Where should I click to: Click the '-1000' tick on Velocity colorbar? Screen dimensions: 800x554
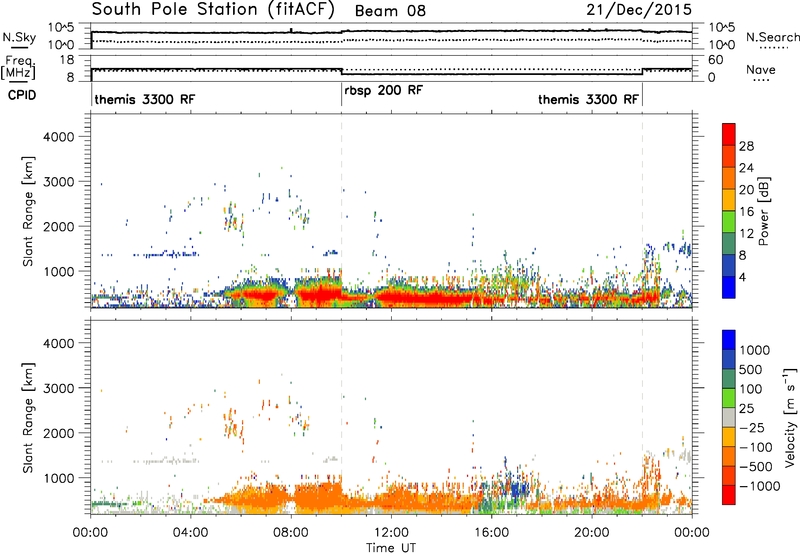760,486
